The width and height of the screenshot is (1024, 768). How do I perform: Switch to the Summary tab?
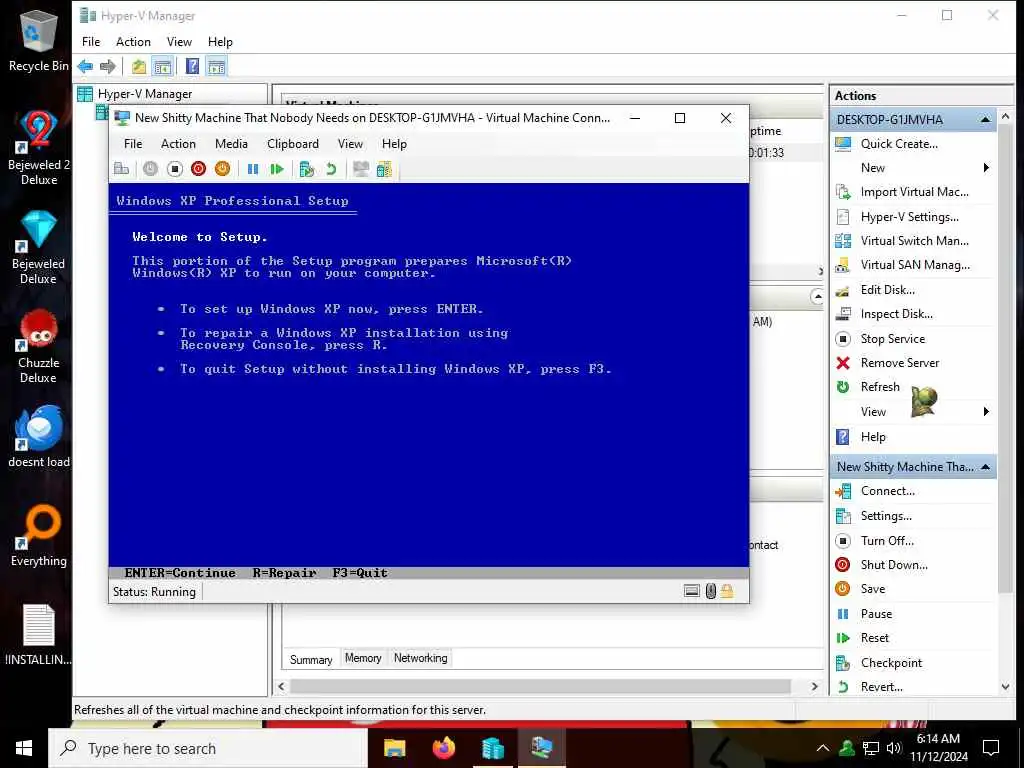point(311,659)
